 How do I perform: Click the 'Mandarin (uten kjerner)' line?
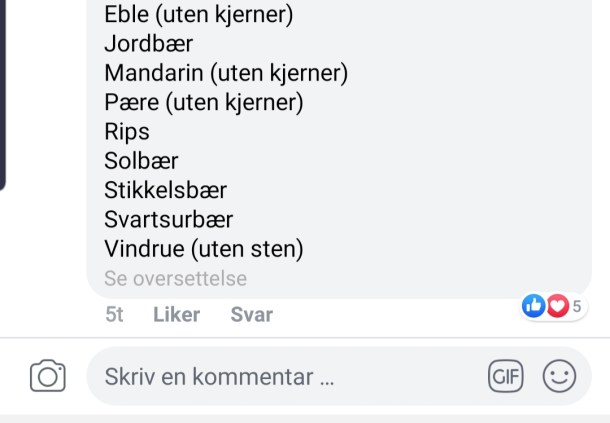[x=225, y=73]
